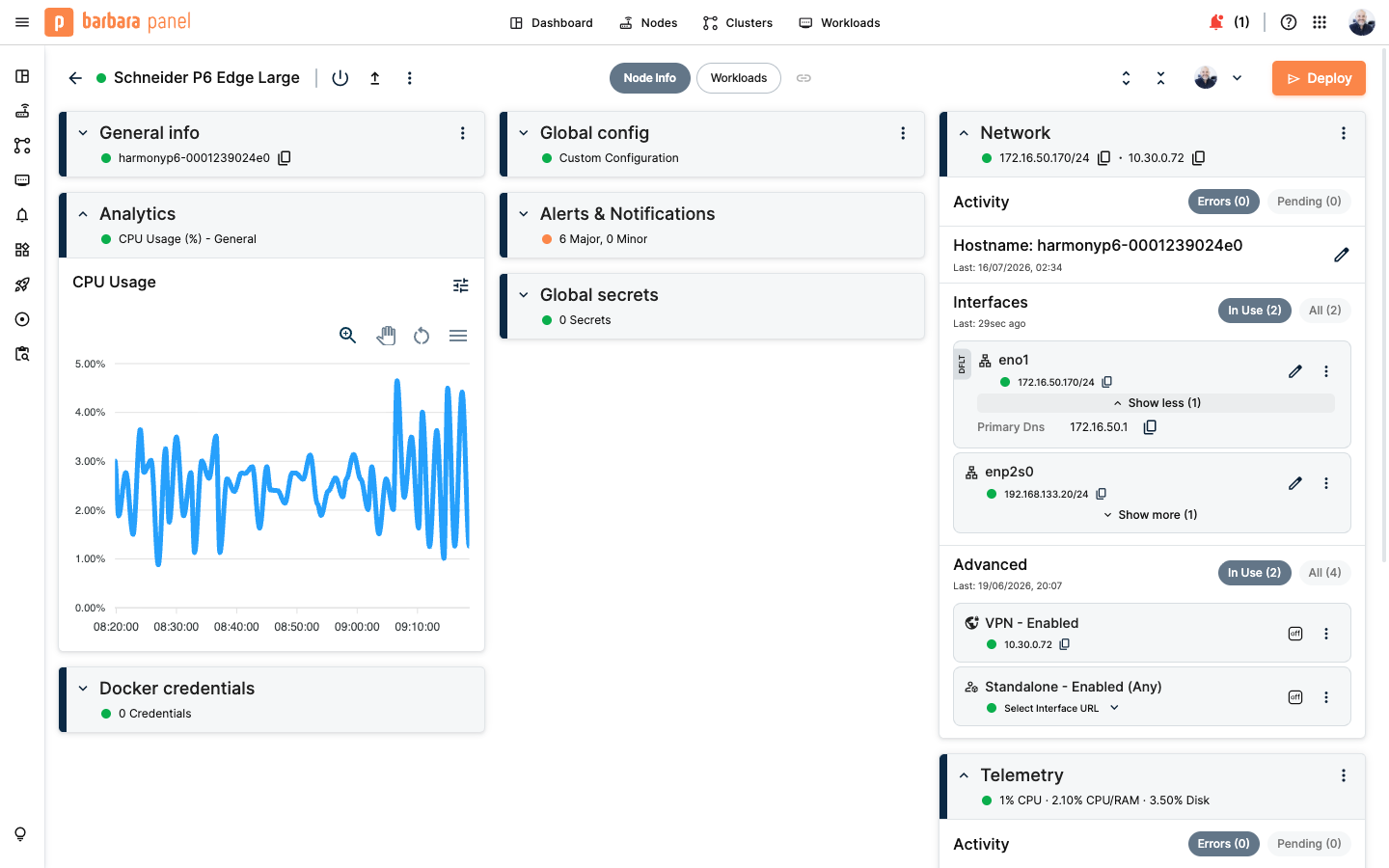Edit the eno1 interface

click(1295, 371)
